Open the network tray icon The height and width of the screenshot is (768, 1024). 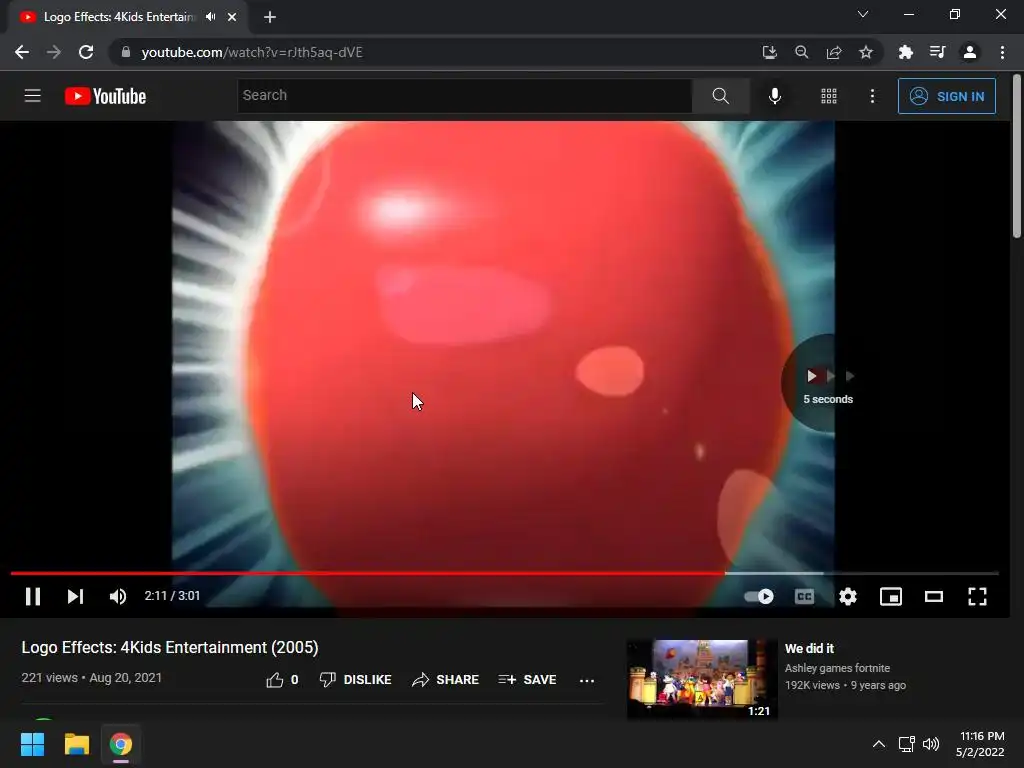pos(906,744)
